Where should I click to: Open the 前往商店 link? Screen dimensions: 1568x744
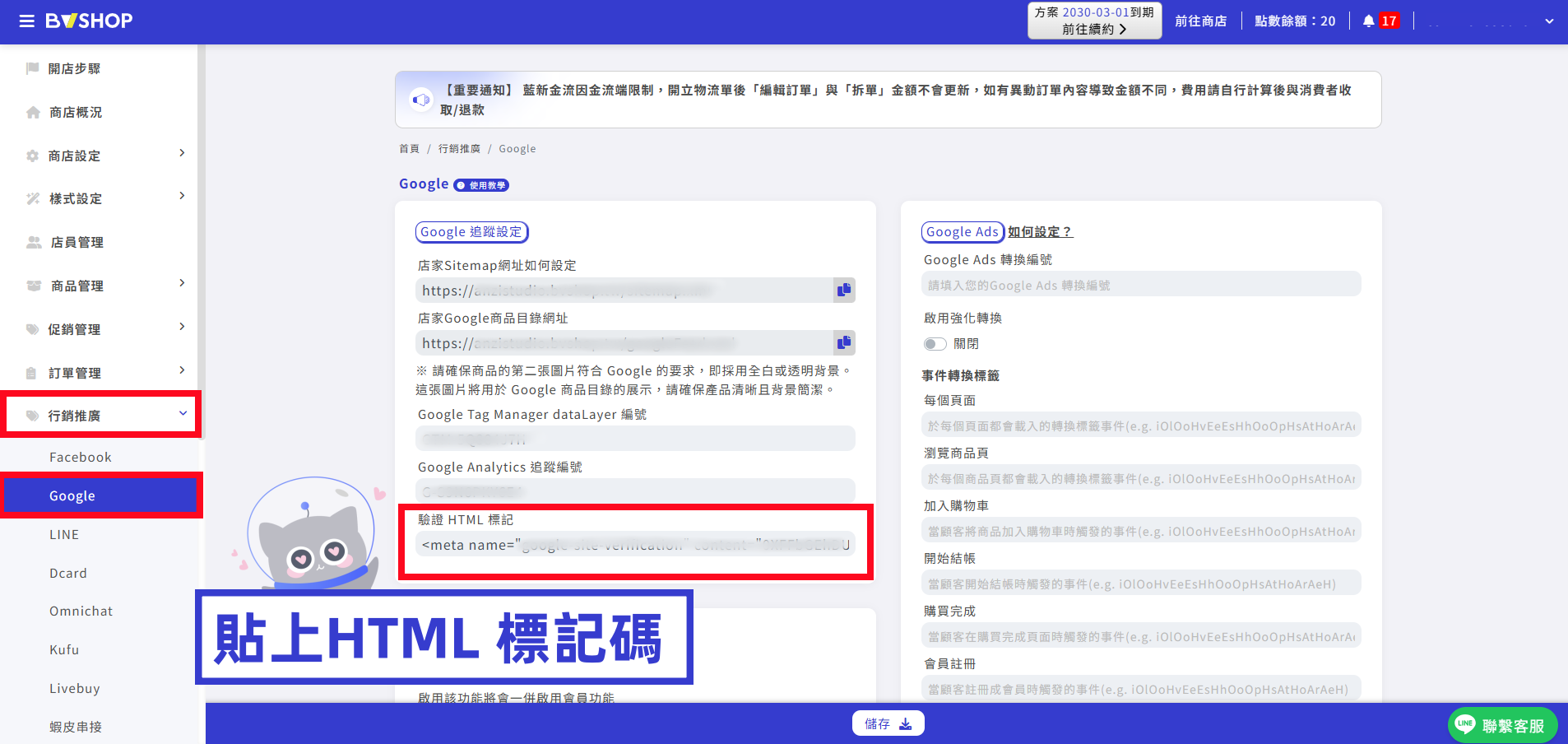tap(1201, 21)
